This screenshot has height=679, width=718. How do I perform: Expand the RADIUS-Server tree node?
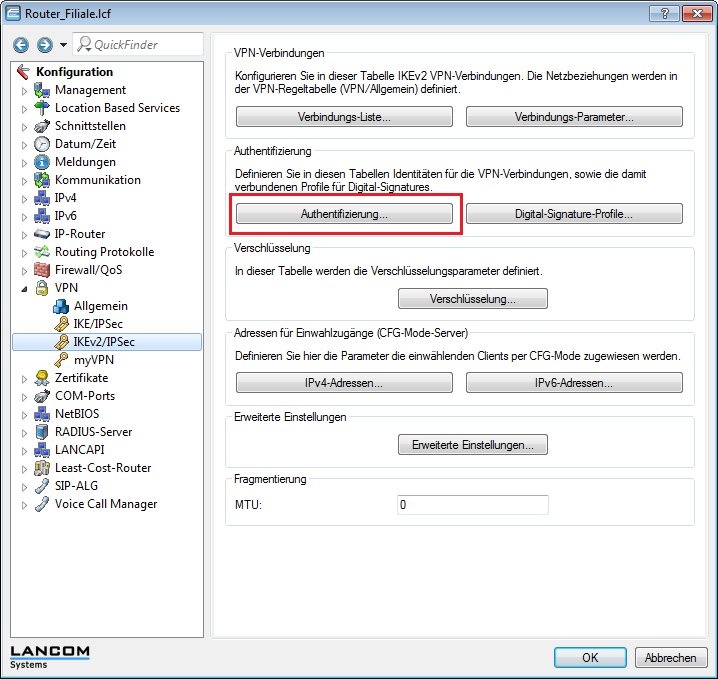25,432
